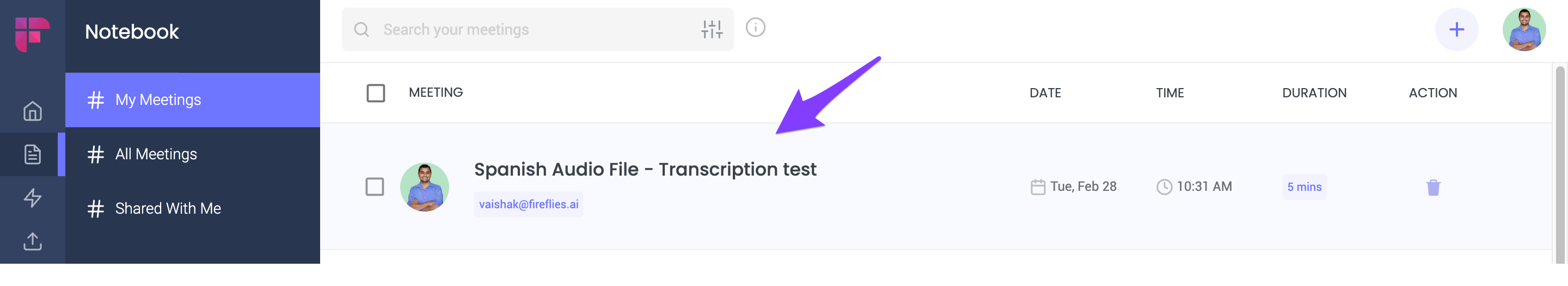
Task: Open the Home sidebar icon
Action: coord(32,111)
